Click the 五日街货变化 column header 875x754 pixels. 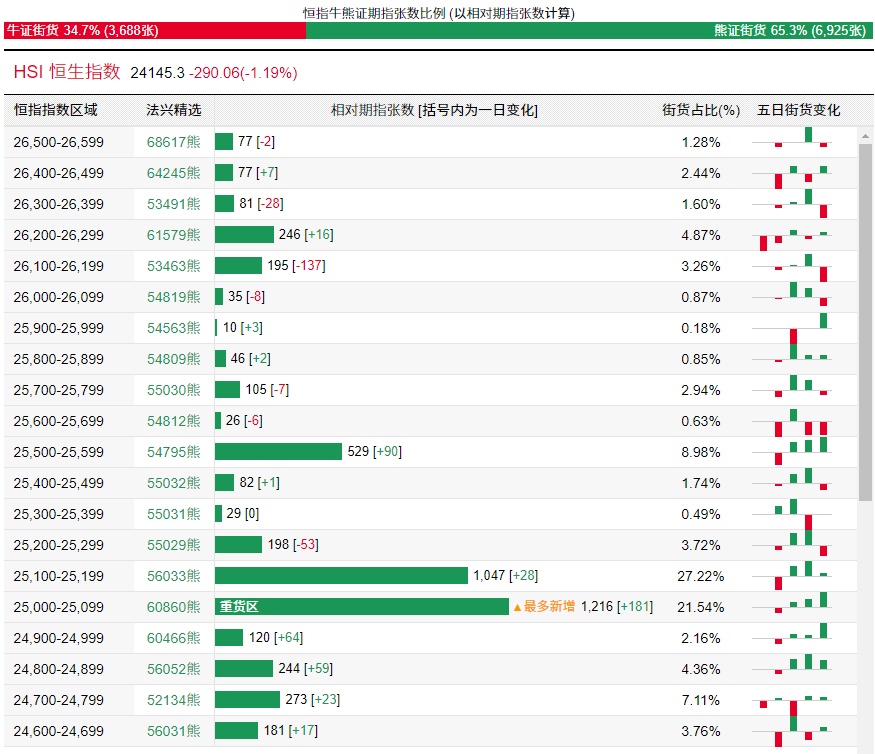point(799,110)
